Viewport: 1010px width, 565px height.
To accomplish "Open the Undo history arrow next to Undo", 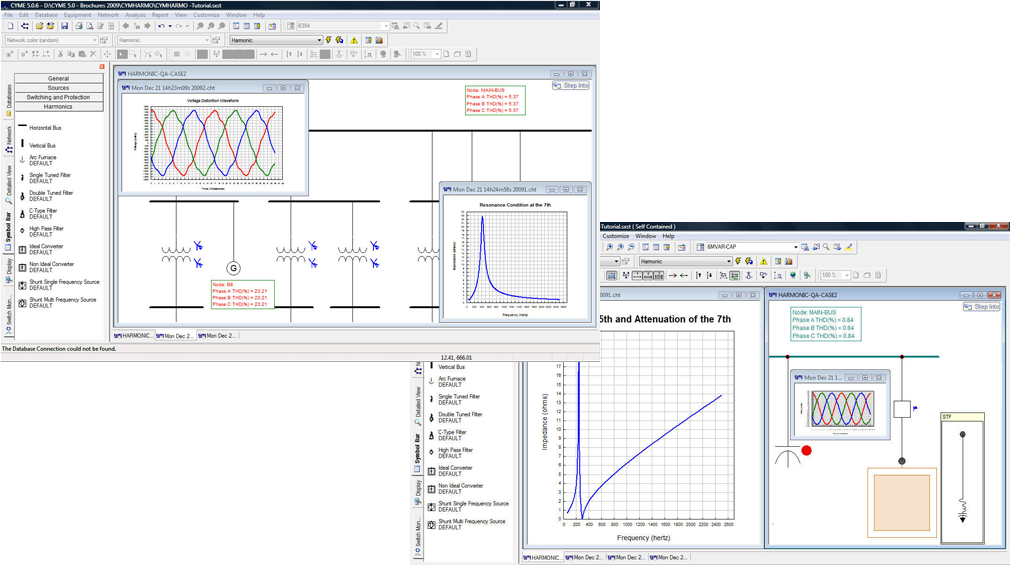I will pyautogui.click(x=170, y=26).
